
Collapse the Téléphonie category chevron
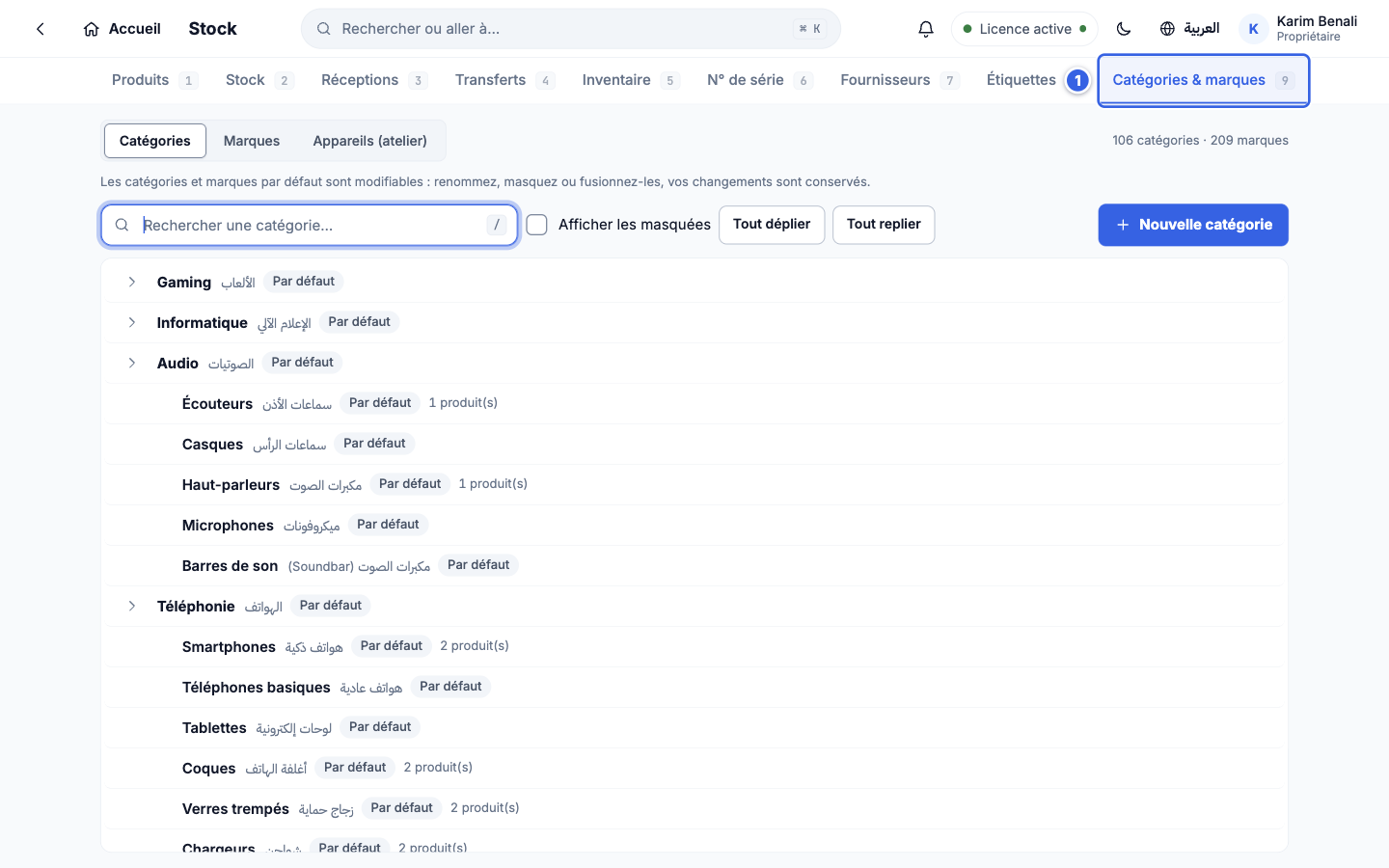(x=132, y=606)
